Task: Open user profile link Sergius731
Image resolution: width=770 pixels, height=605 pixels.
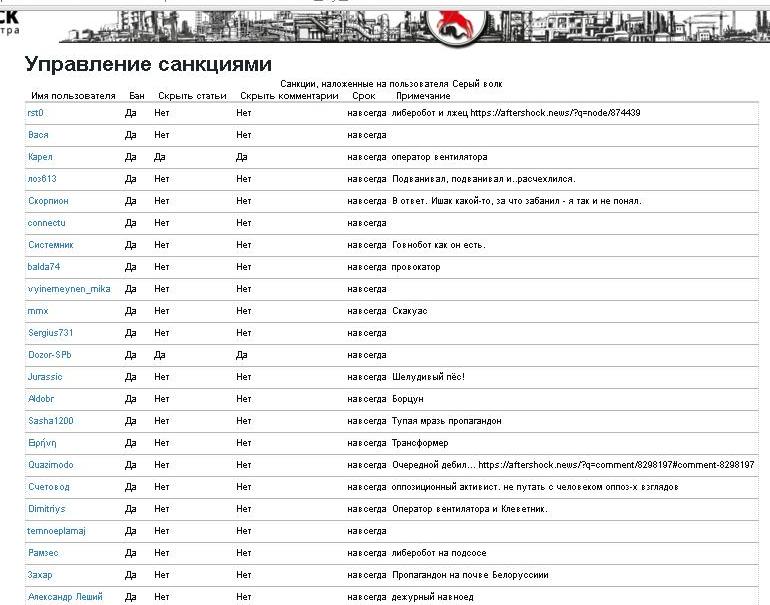Action: pyautogui.click(x=51, y=333)
